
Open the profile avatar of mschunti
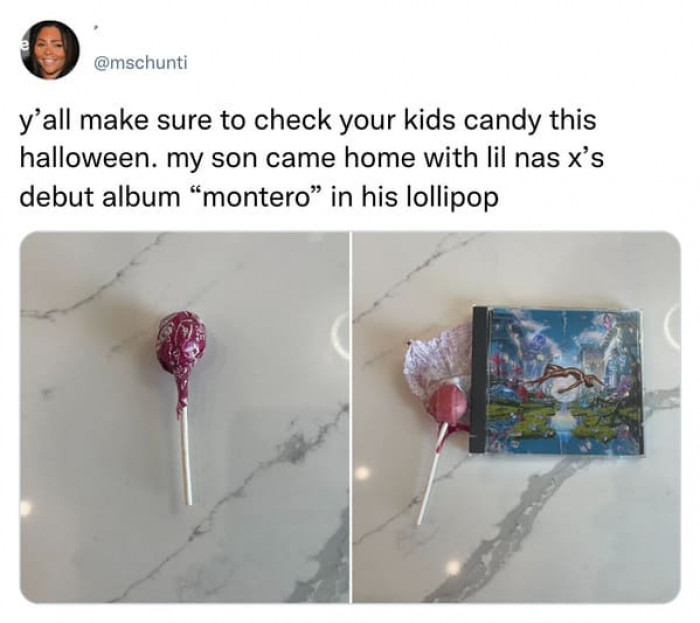pyautogui.click(x=50, y=50)
